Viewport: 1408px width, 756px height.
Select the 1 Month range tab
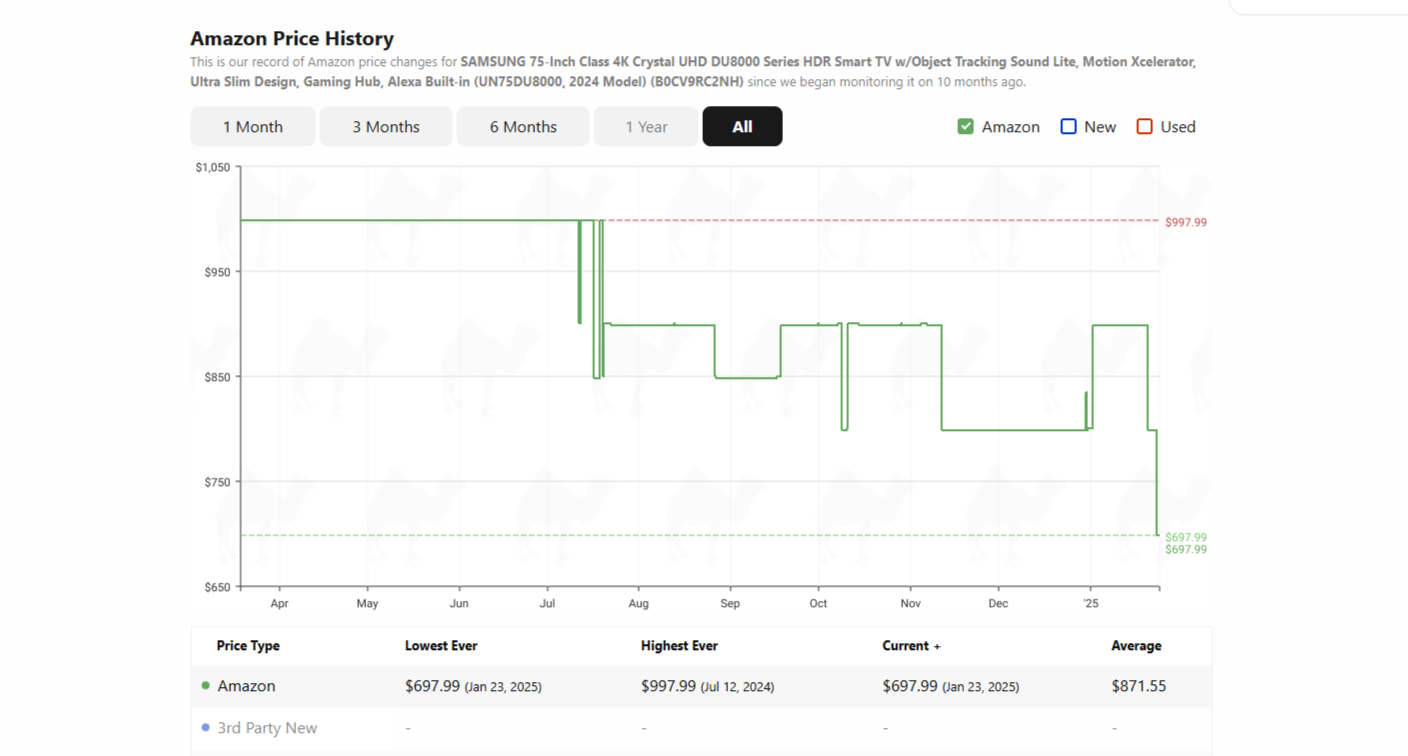253,126
